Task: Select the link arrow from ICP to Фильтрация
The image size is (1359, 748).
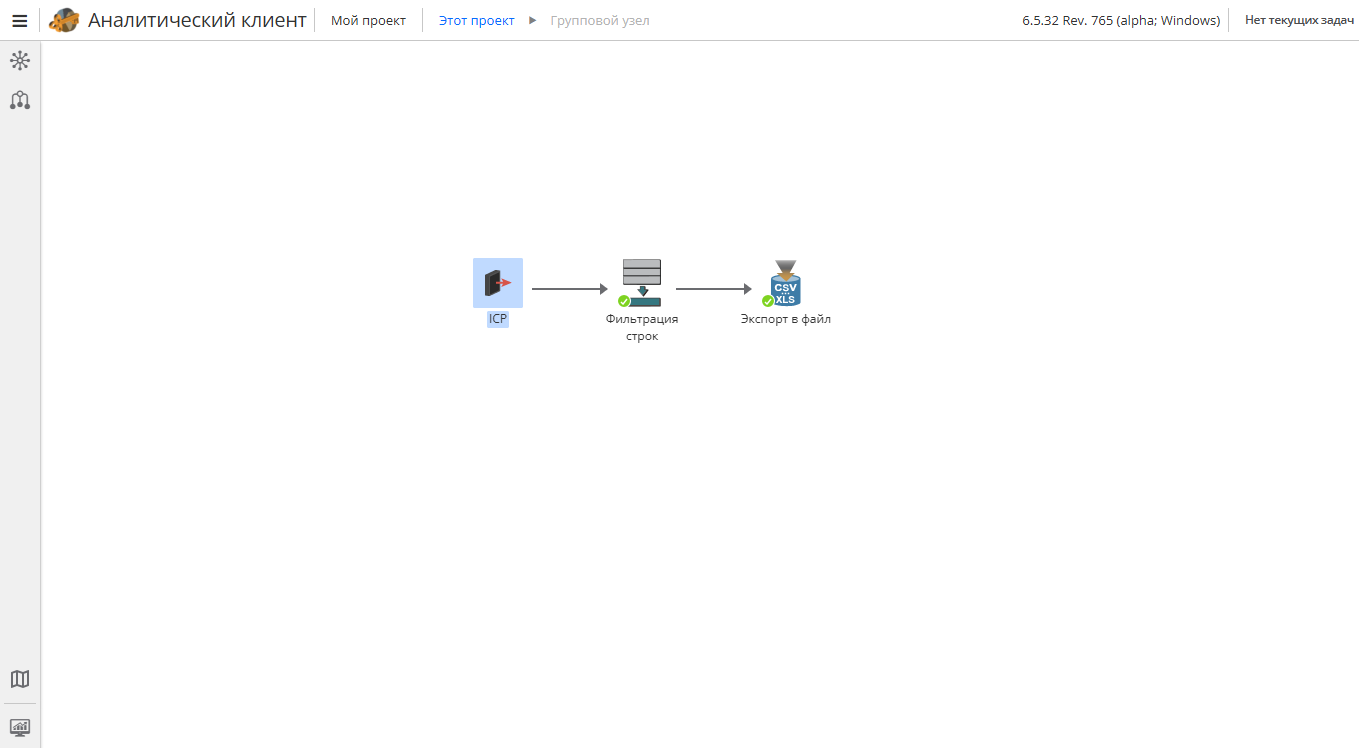Action: 570,289
